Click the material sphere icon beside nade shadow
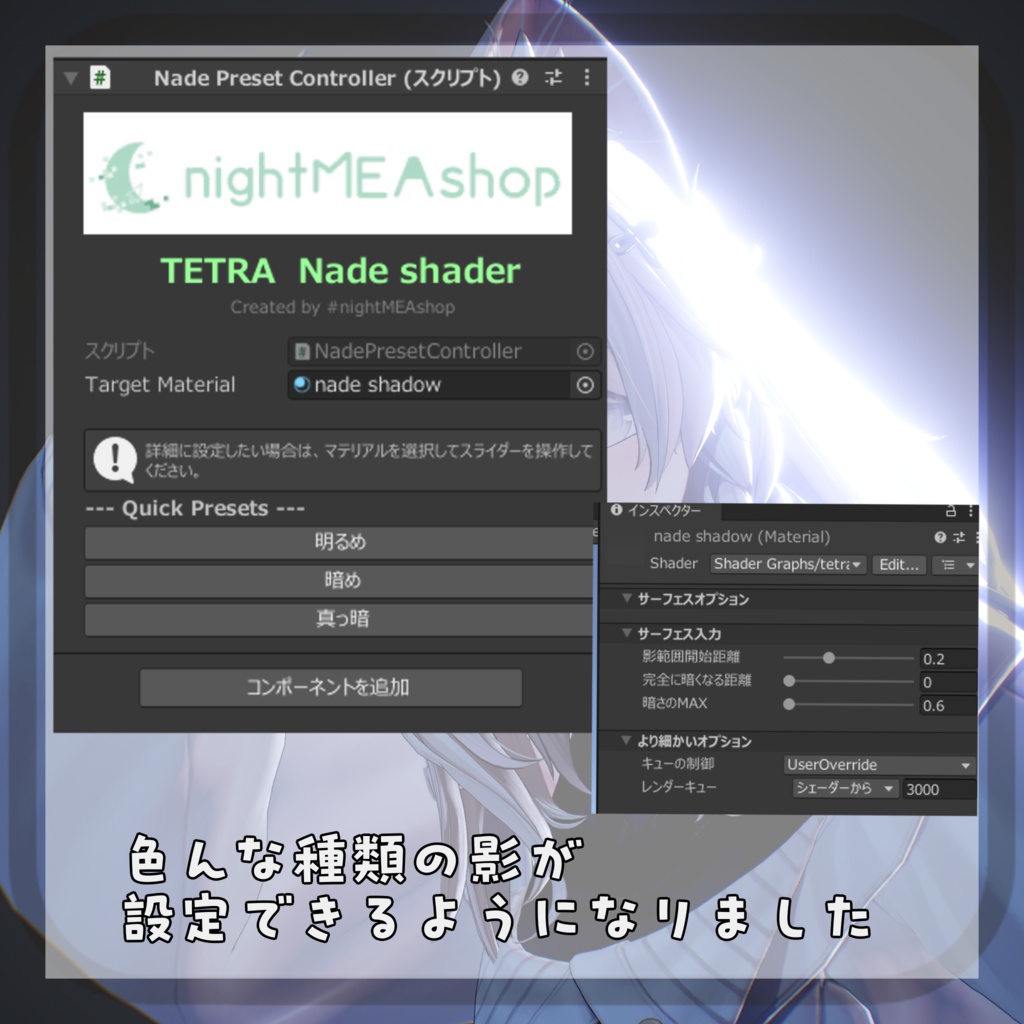Viewport: 1024px width, 1024px height. 302,385
